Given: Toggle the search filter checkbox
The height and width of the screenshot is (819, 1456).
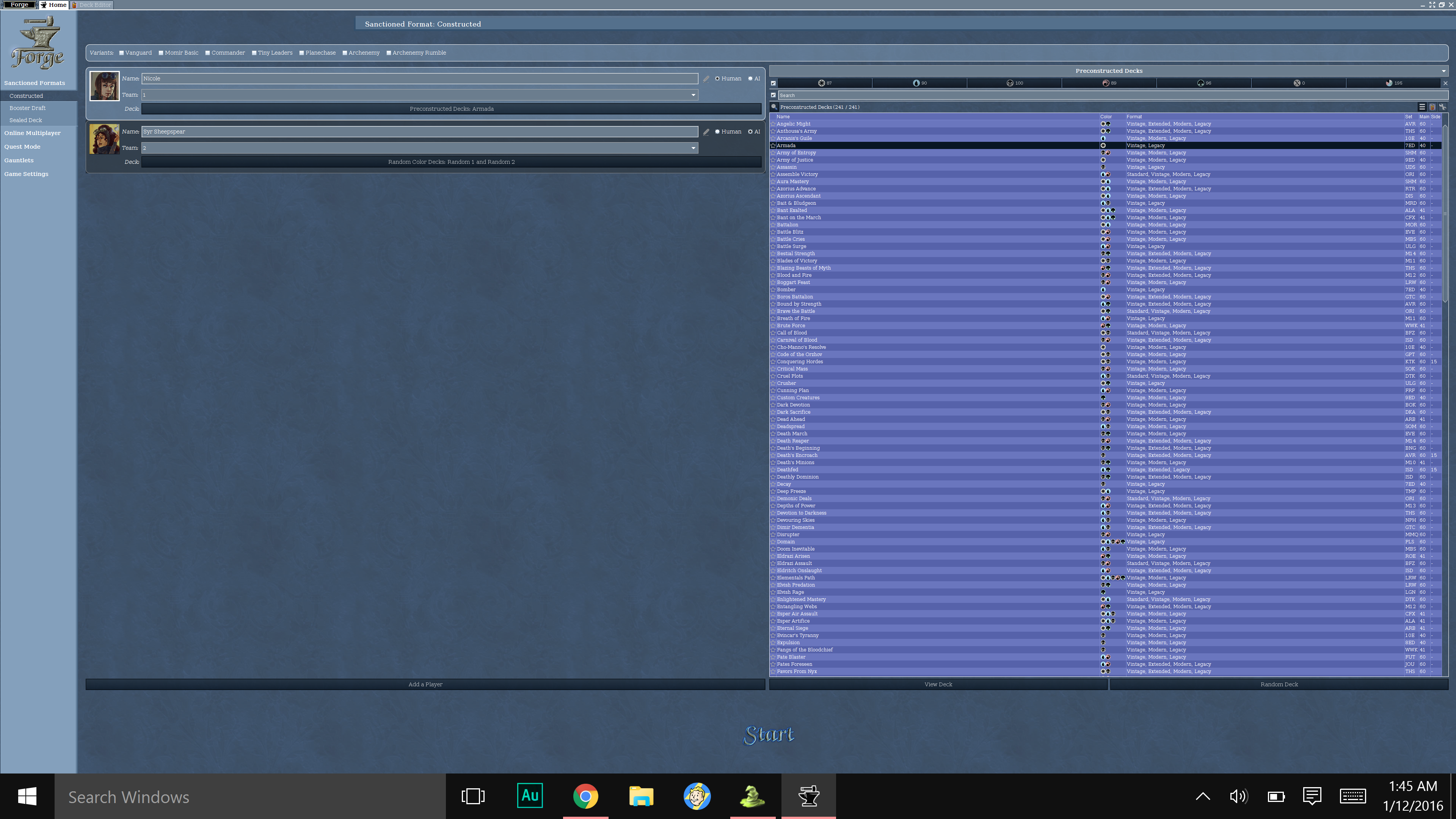Looking at the screenshot, I should point(773,95).
